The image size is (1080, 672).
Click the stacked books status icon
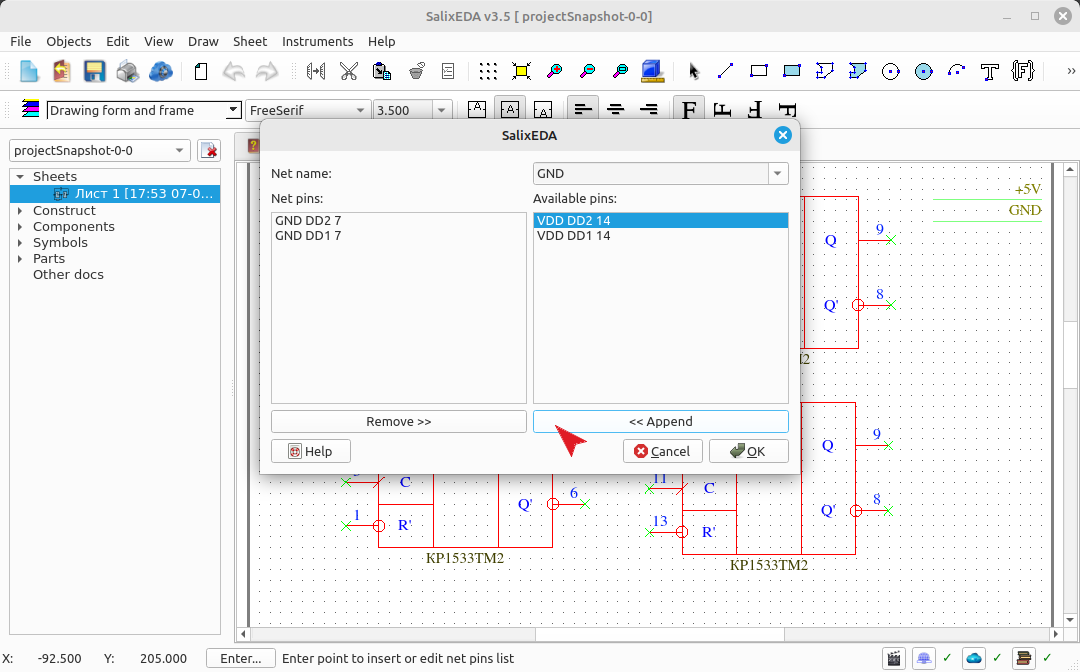1024,658
